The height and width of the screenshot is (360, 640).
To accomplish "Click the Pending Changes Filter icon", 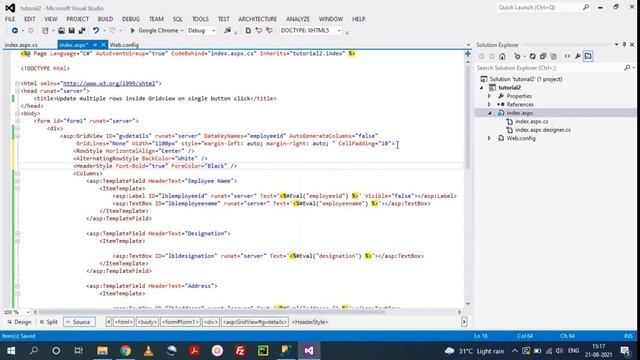I will [517, 56].
